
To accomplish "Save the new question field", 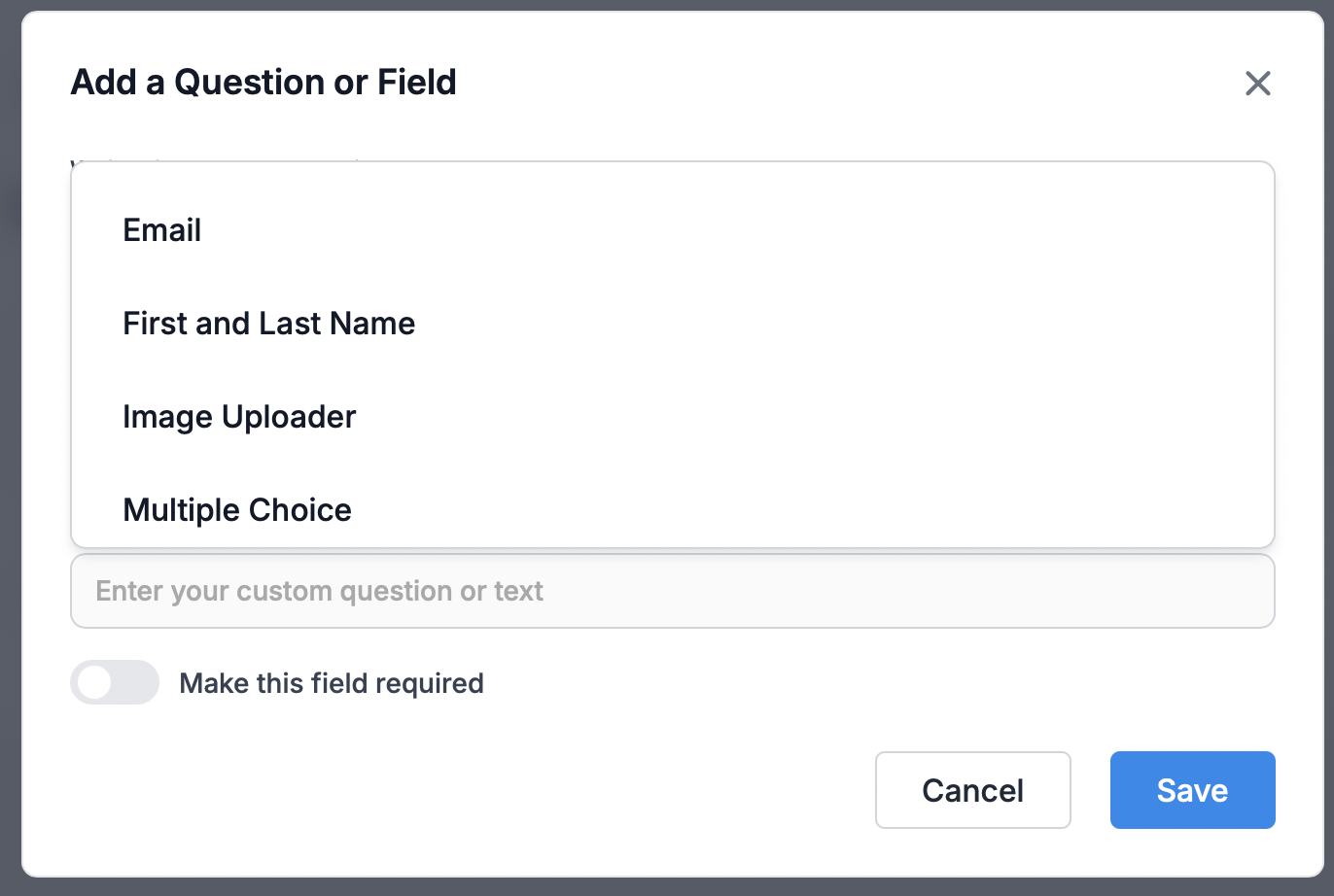I will pos(1193,790).
